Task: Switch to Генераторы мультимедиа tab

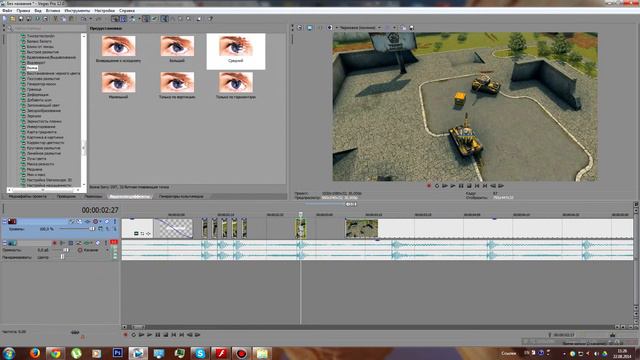Action: point(181,196)
